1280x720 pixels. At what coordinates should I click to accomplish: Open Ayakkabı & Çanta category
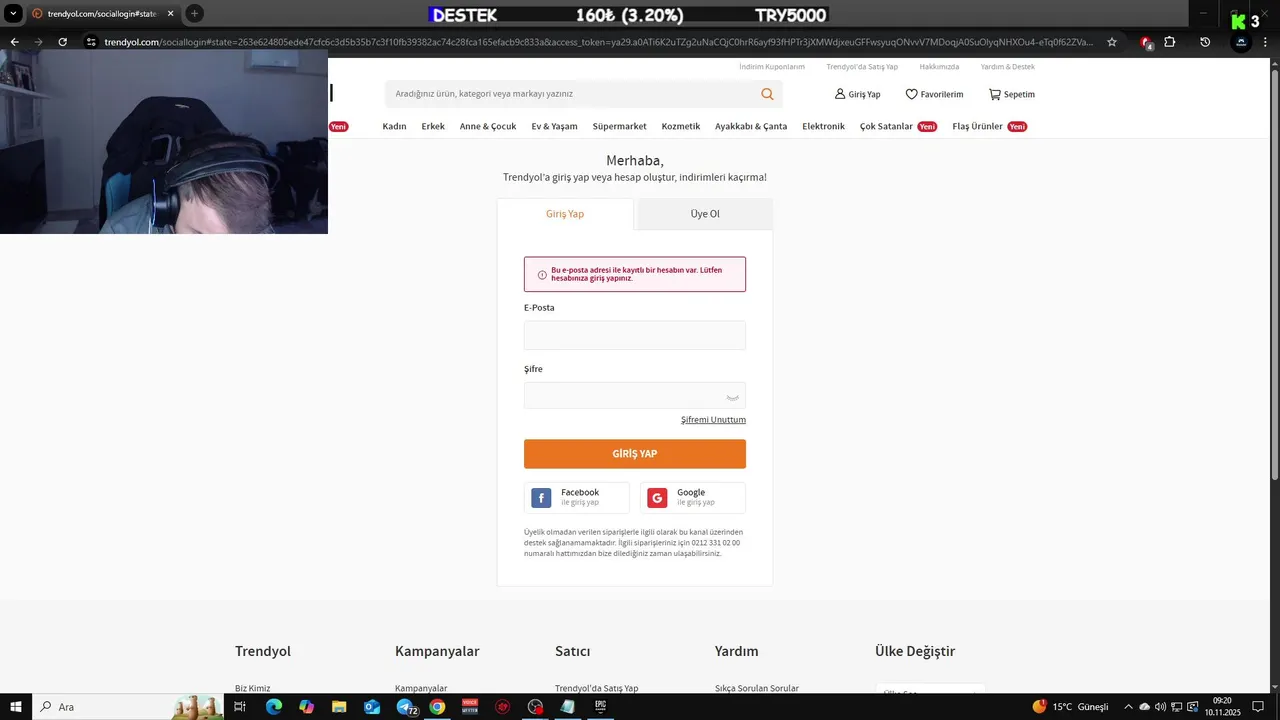[751, 127]
